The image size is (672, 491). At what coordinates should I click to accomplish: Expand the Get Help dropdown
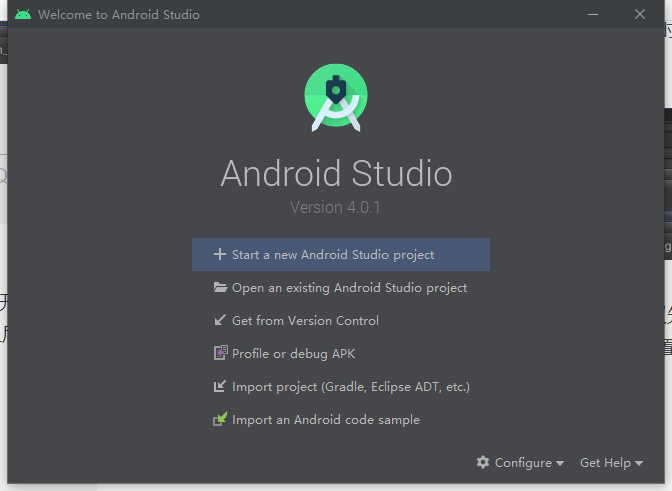click(612, 463)
